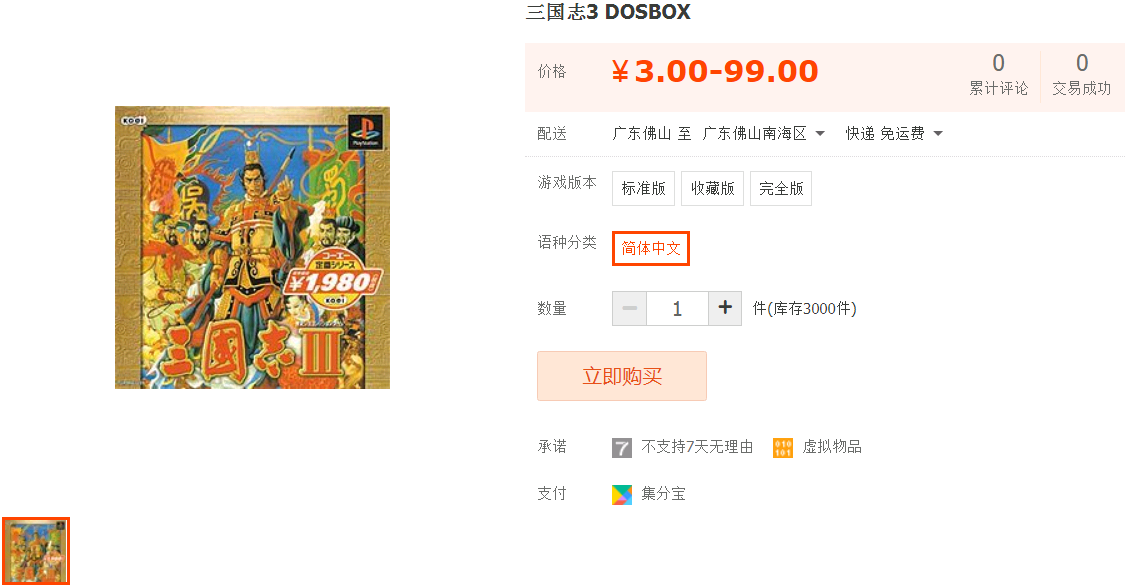Image resolution: width=1125 pixels, height=588 pixels.
Task: Expand the 广东佛山南海区 destination dropdown
Action: 763,133
